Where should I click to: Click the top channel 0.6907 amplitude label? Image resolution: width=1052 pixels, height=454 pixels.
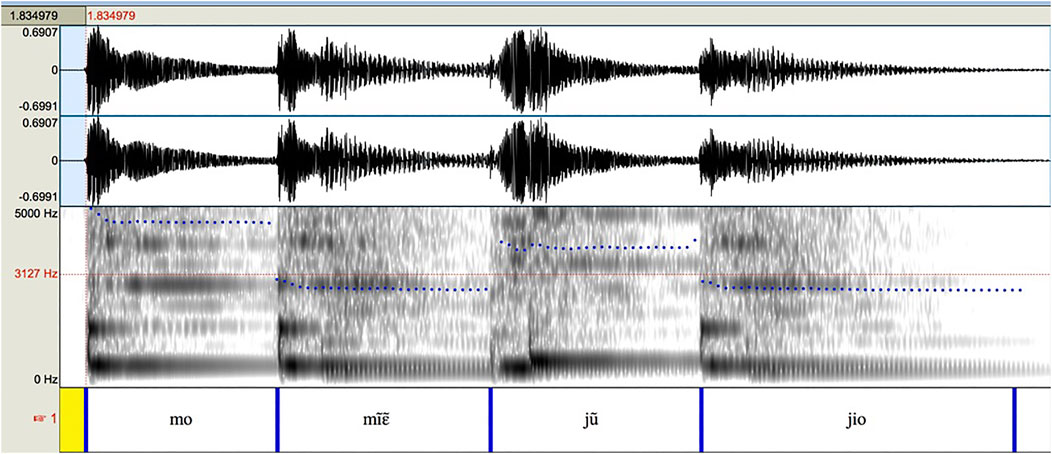[41, 32]
